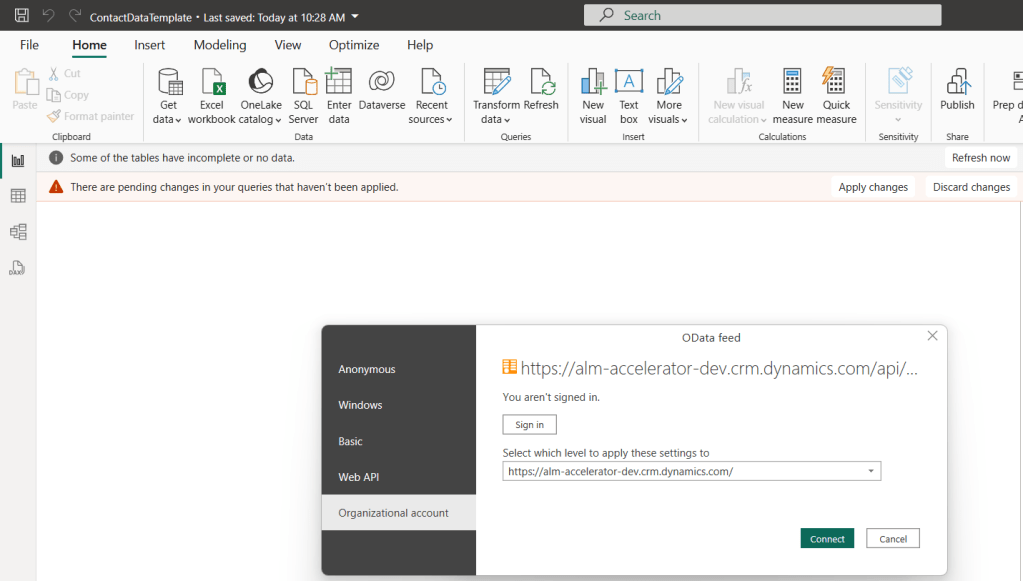This screenshot has height=581, width=1023.
Task: Insert a Text box
Action: tap(628, 96)
